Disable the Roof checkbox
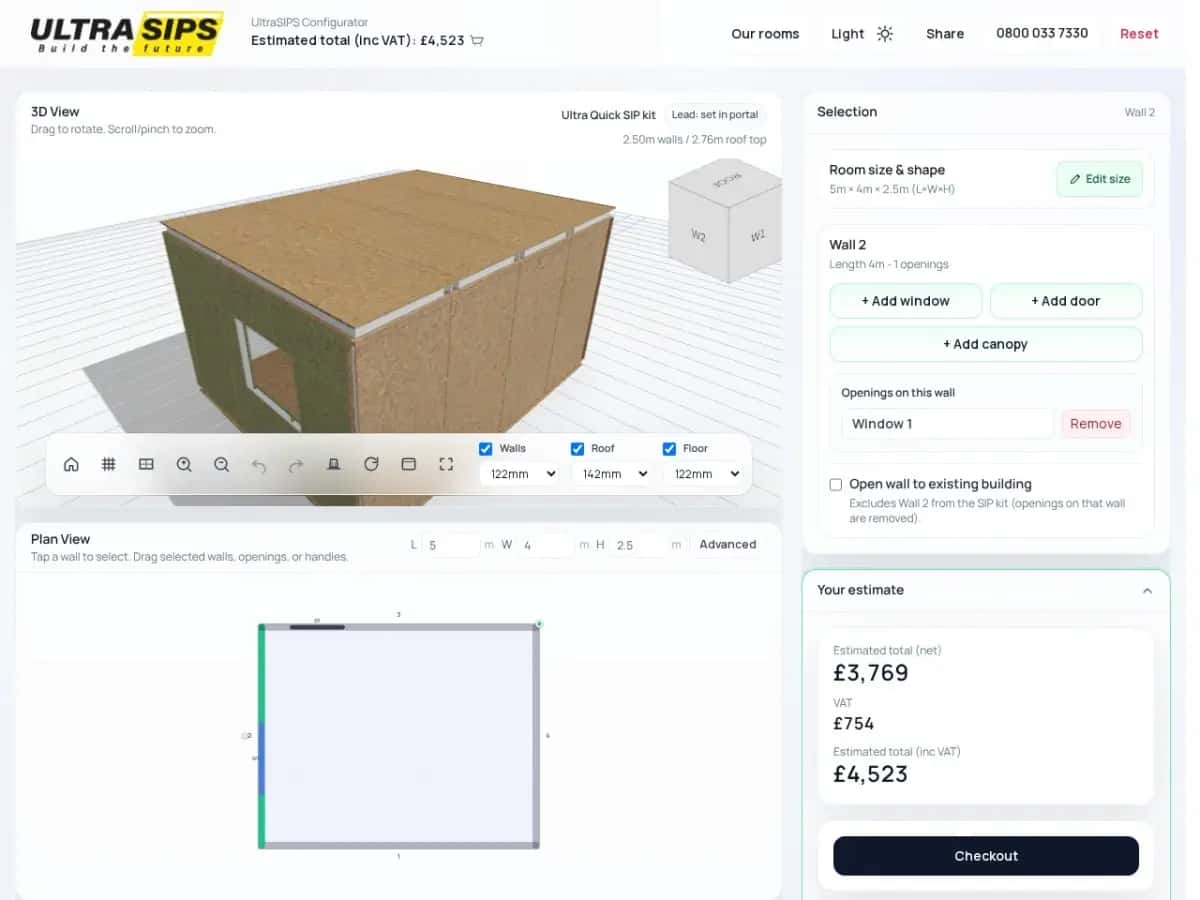 point(577,448)
